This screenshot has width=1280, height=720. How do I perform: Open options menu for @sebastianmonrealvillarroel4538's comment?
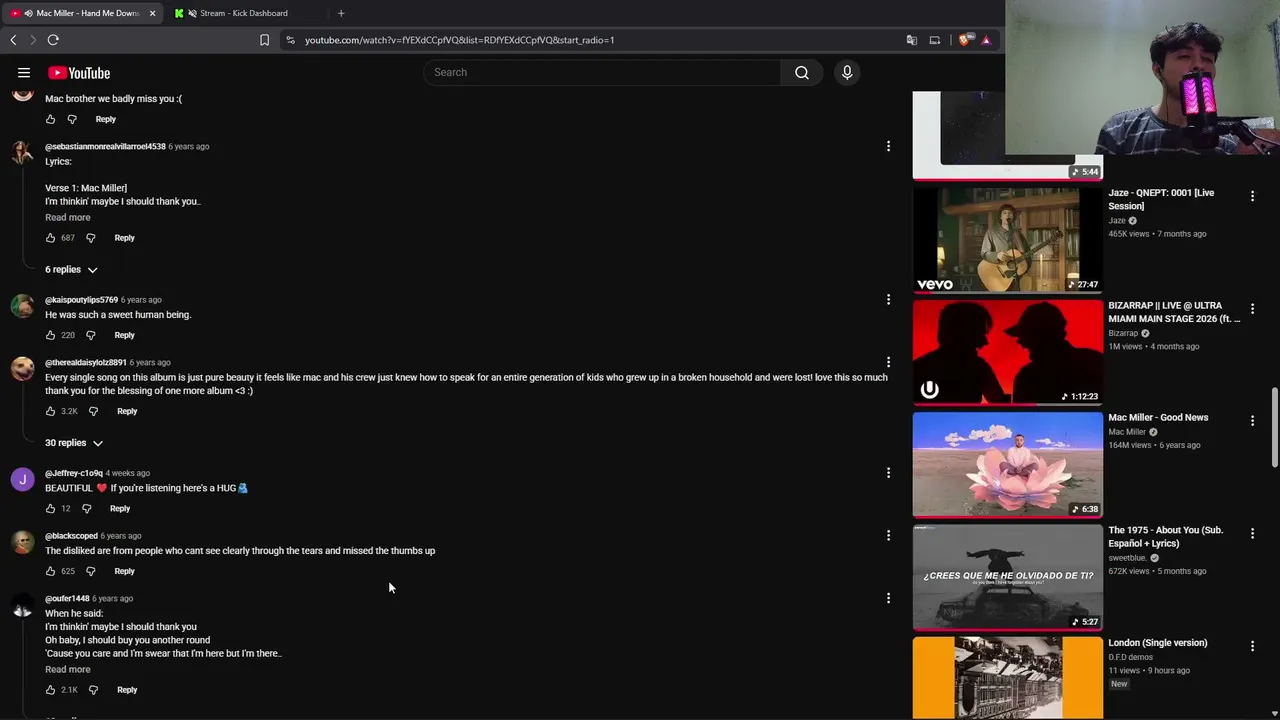pos(888,147)
